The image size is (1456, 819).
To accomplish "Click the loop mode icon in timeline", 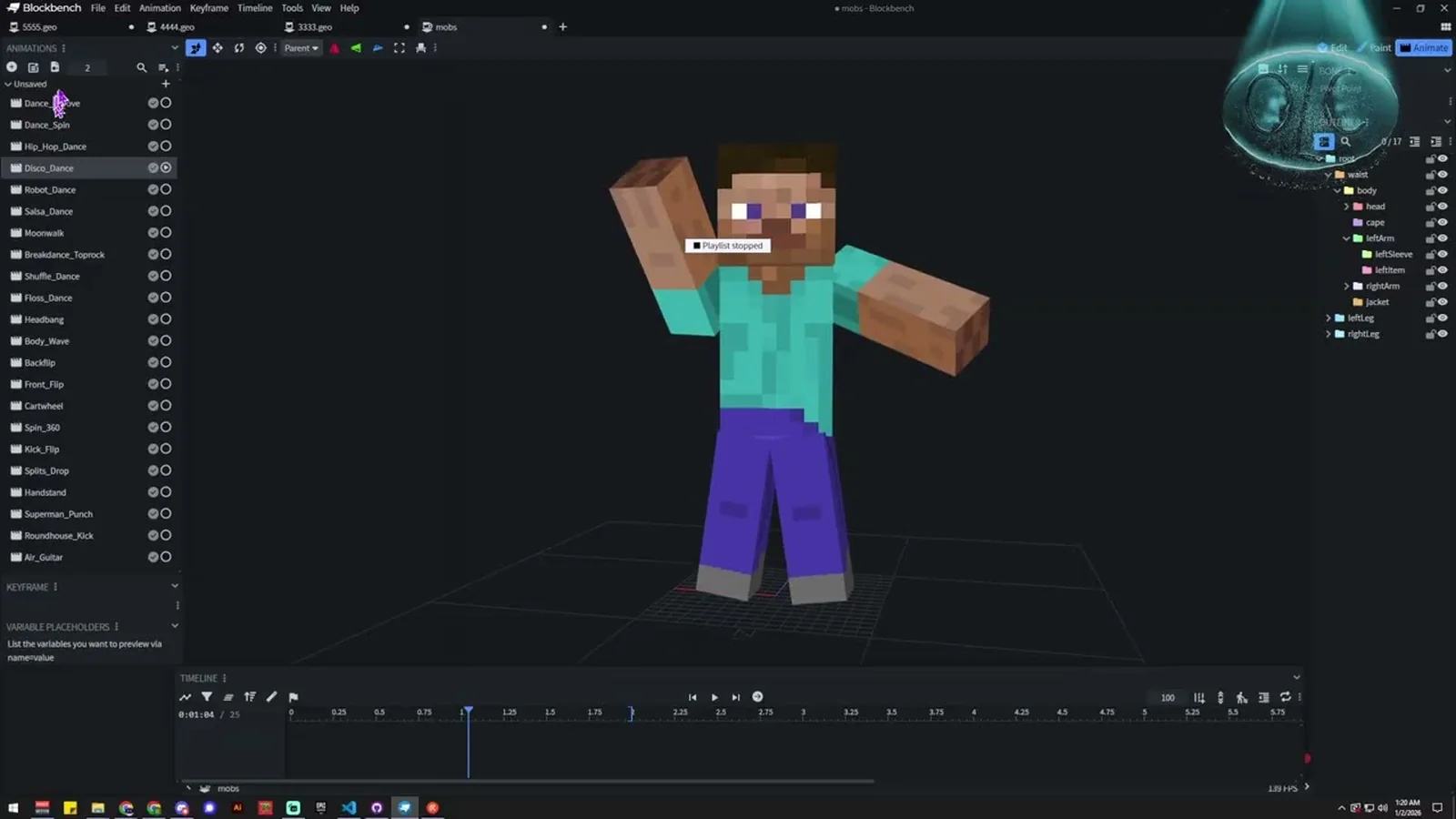I will point(1286,697).
